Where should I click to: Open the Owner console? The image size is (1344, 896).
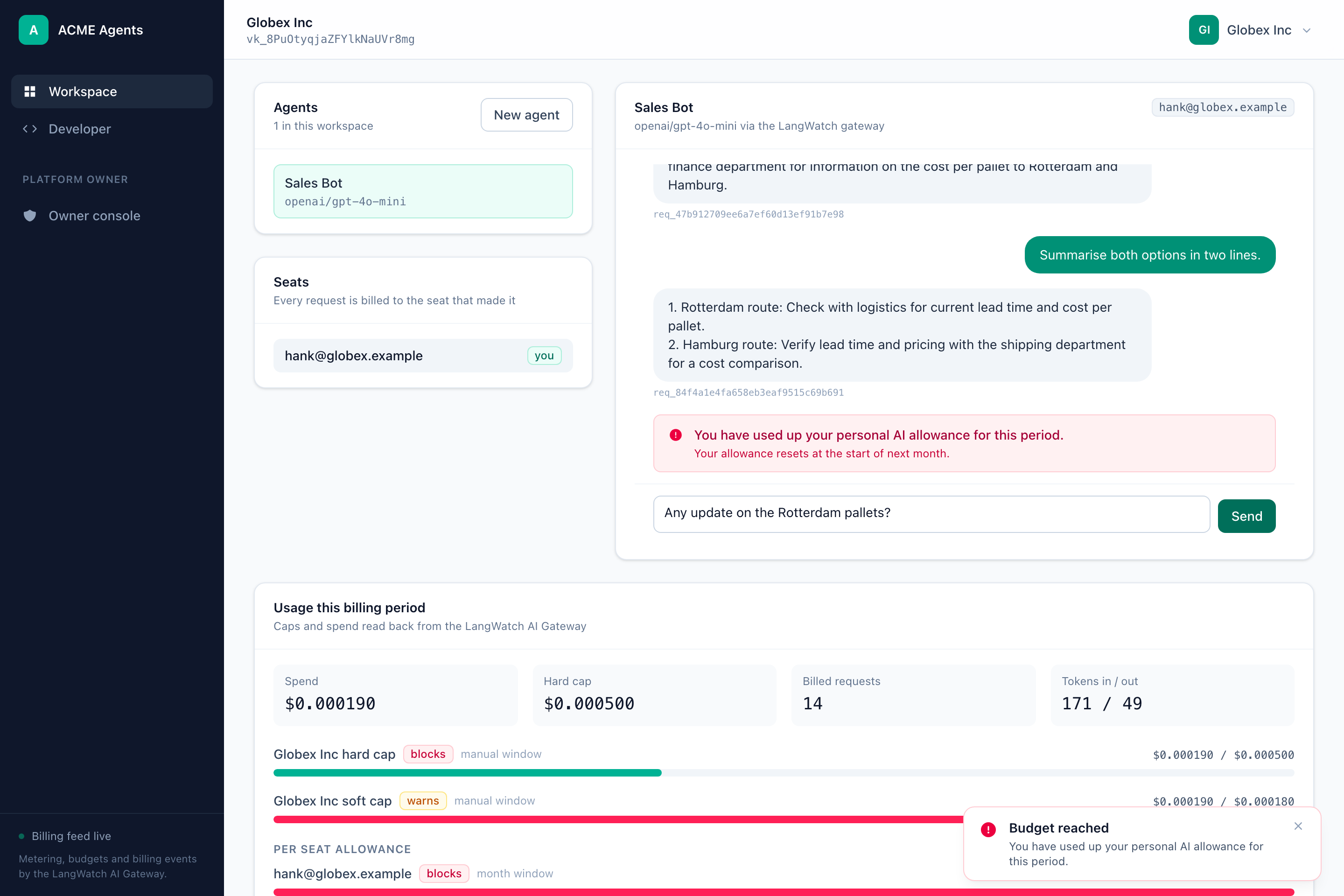pos(112,216)
